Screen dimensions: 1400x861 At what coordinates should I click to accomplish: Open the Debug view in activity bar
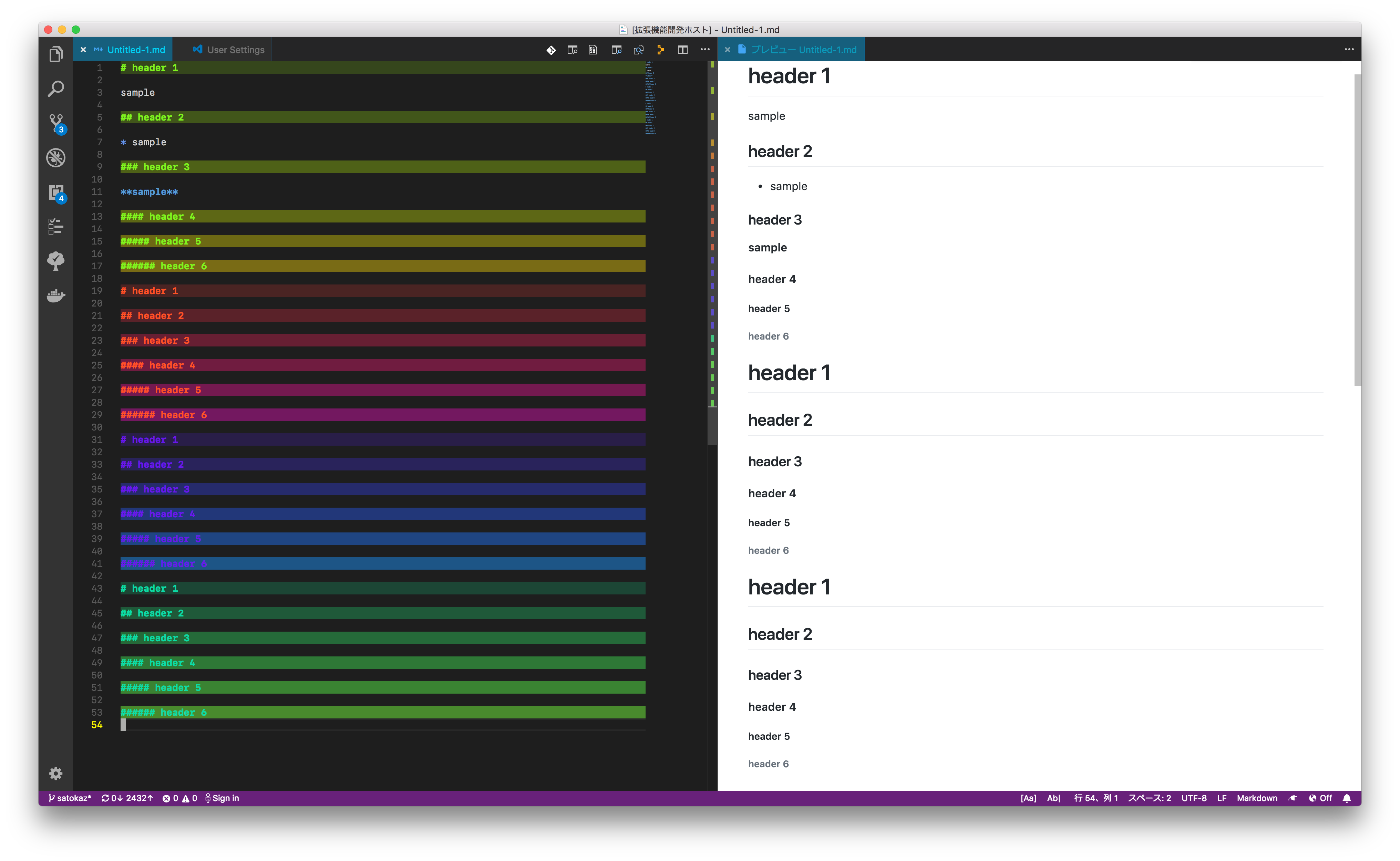(55, 158)
